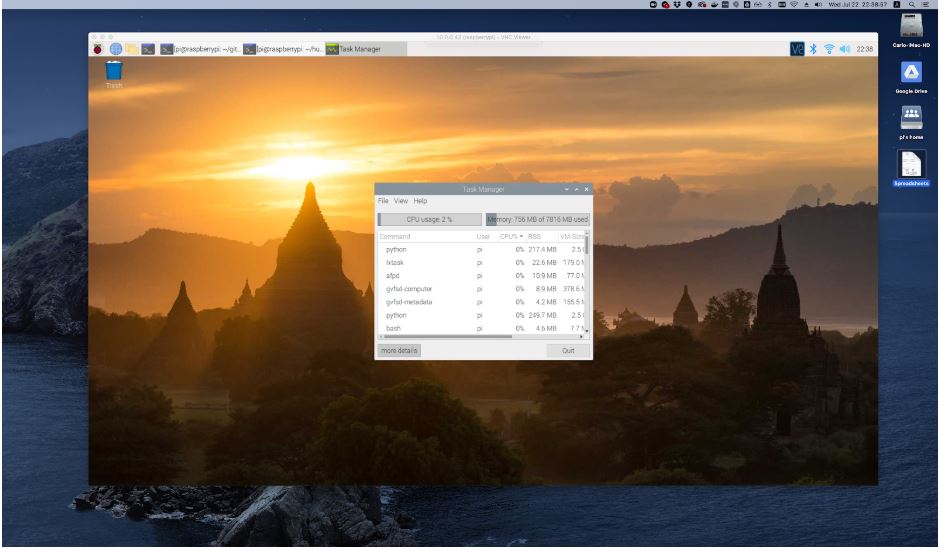Open the View menu in Task Manager

click(401, 201)
